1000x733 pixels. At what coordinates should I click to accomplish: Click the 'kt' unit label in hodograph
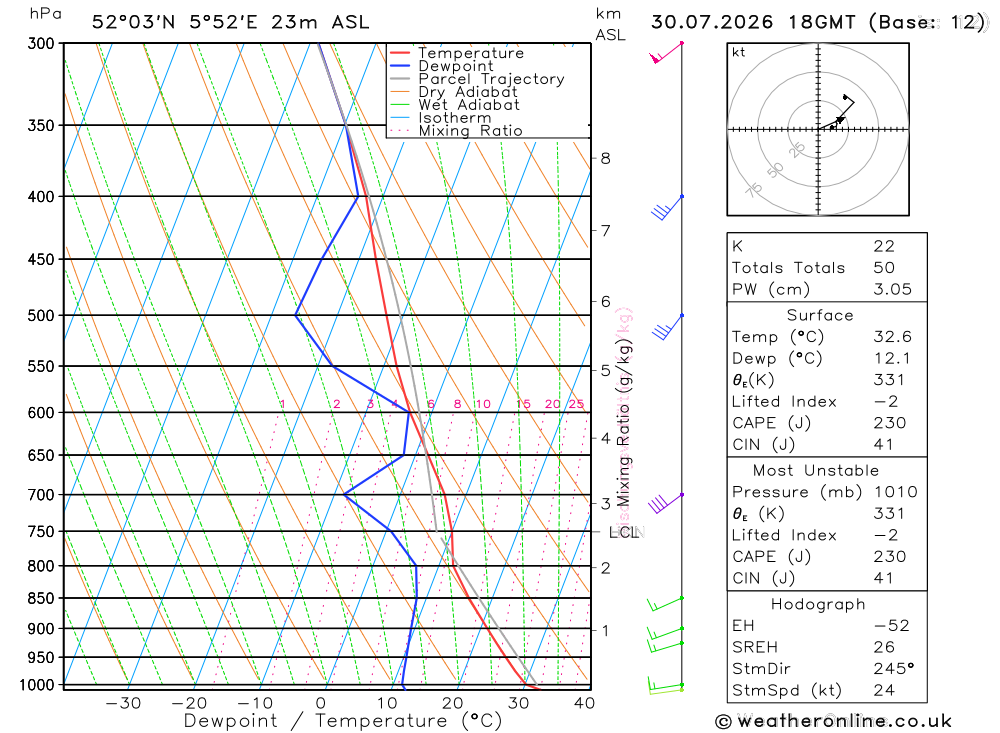point(739,52)
